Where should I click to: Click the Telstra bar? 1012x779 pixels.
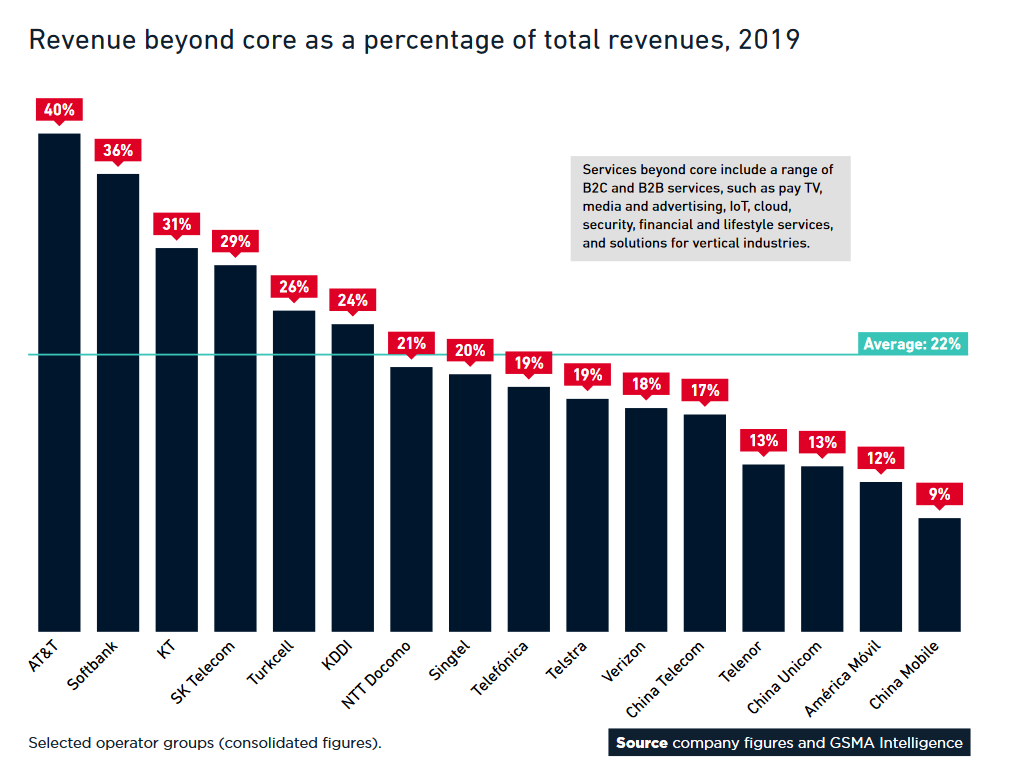[588, 515]
